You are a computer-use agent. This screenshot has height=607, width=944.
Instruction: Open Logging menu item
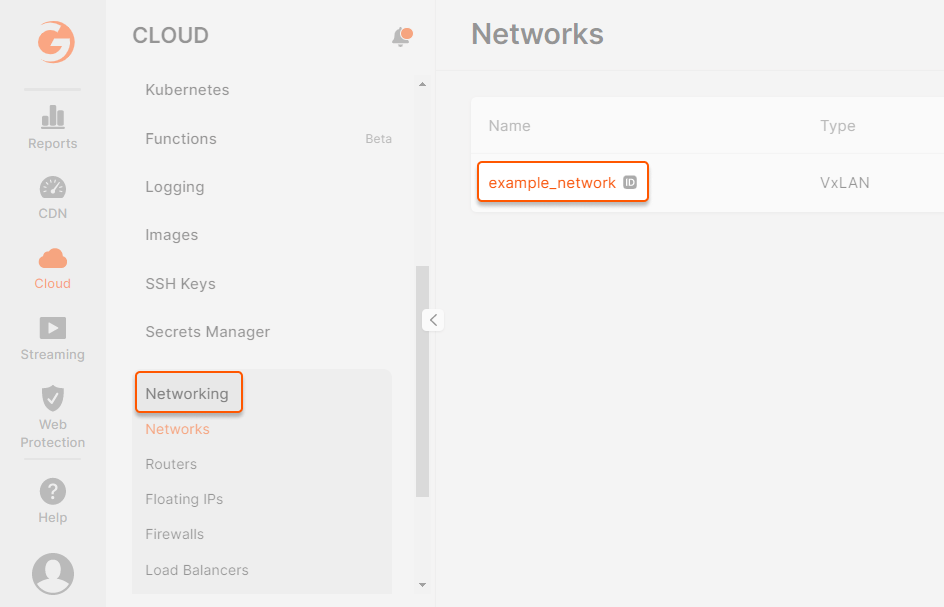tap(175, 187)
